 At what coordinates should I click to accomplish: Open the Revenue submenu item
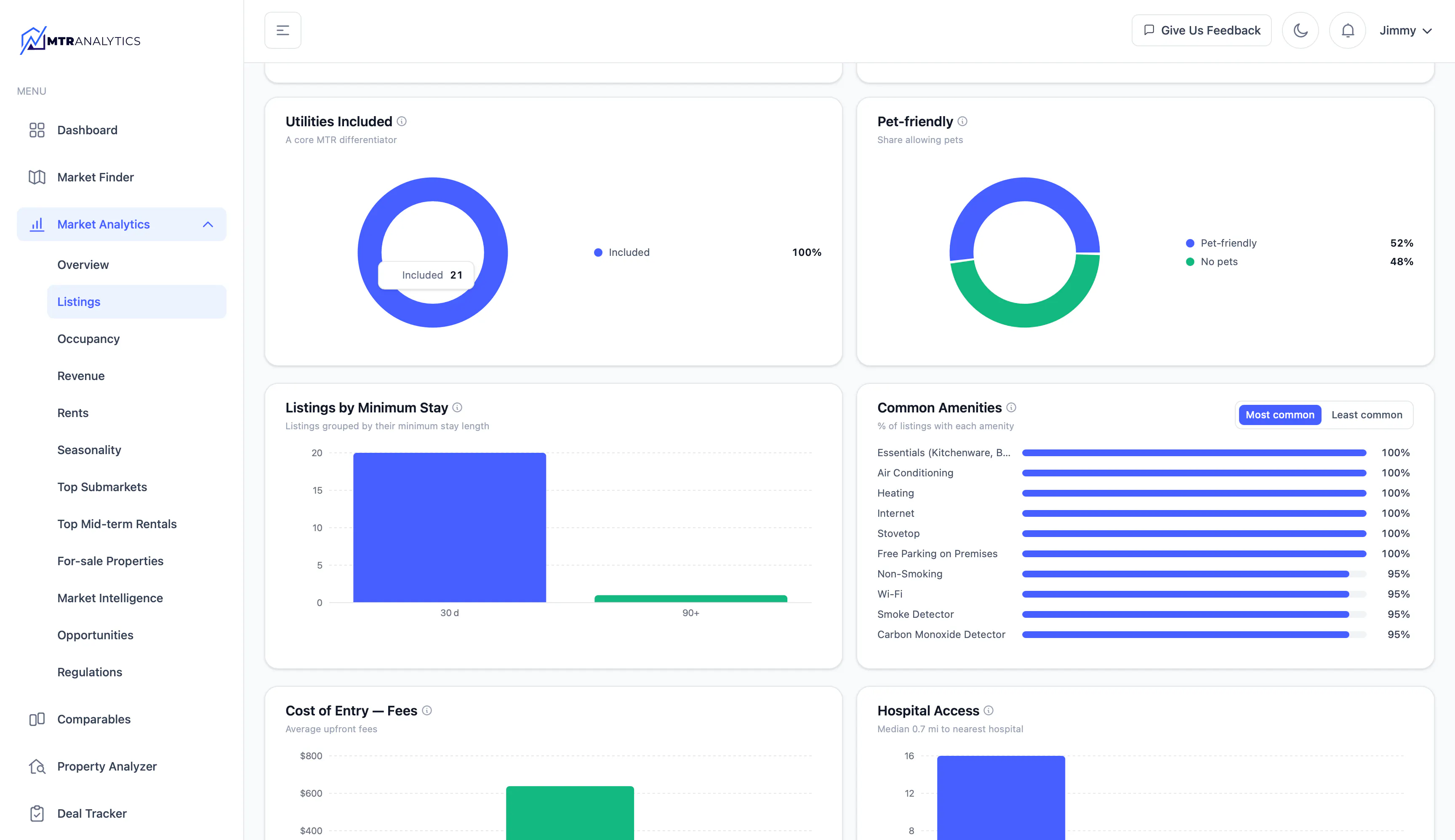pos(81,375)
